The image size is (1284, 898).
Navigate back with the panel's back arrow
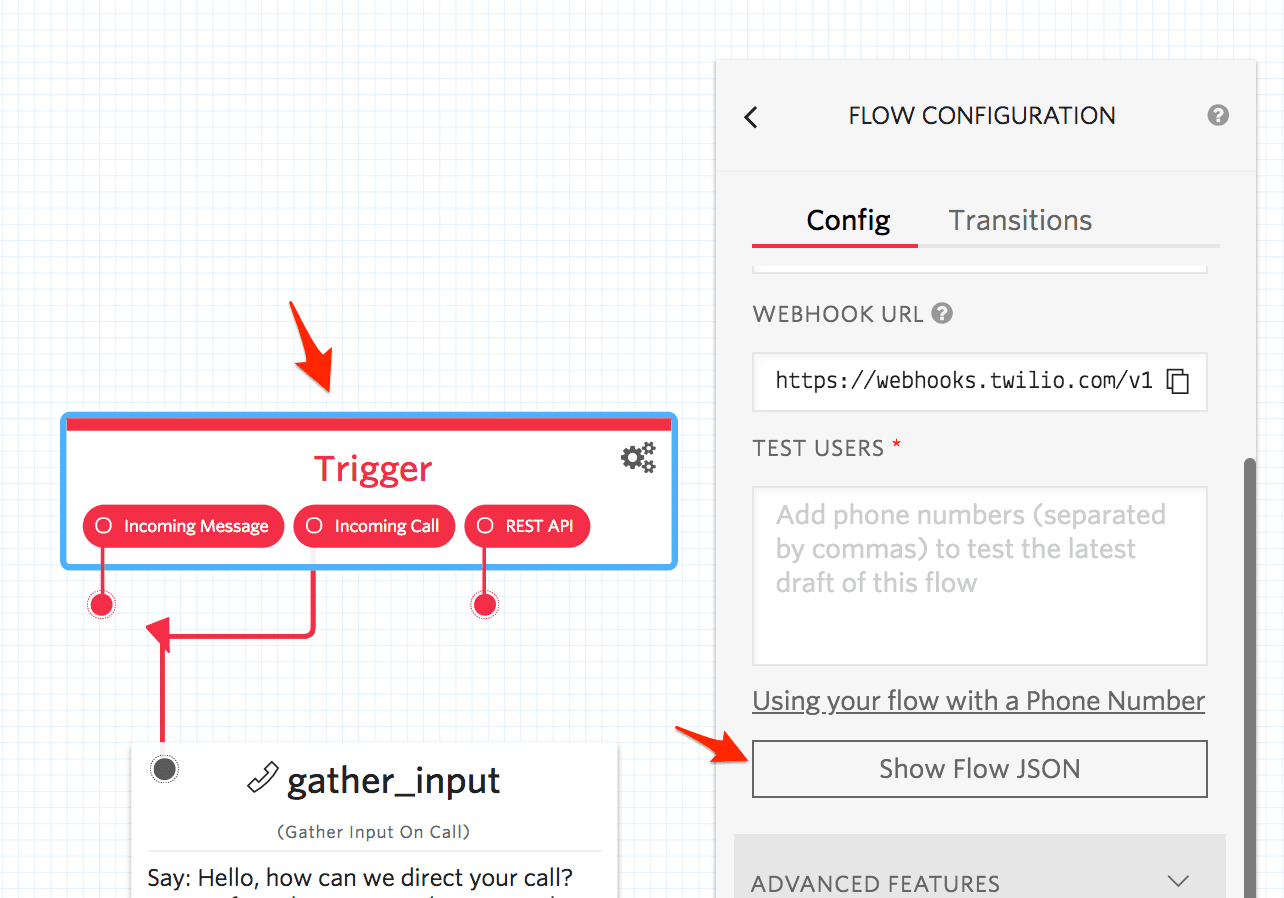[x=750, y=117]
